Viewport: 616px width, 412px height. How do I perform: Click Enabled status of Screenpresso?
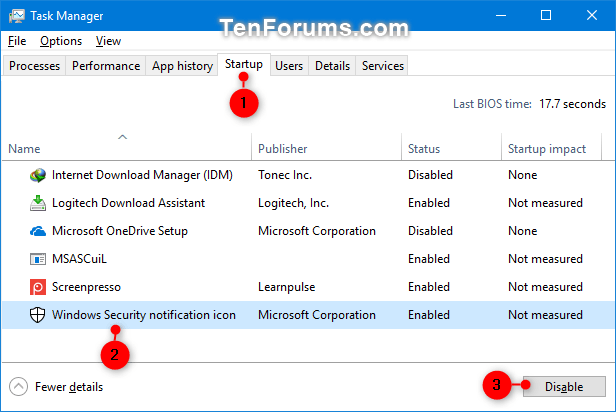click(429, 287)
